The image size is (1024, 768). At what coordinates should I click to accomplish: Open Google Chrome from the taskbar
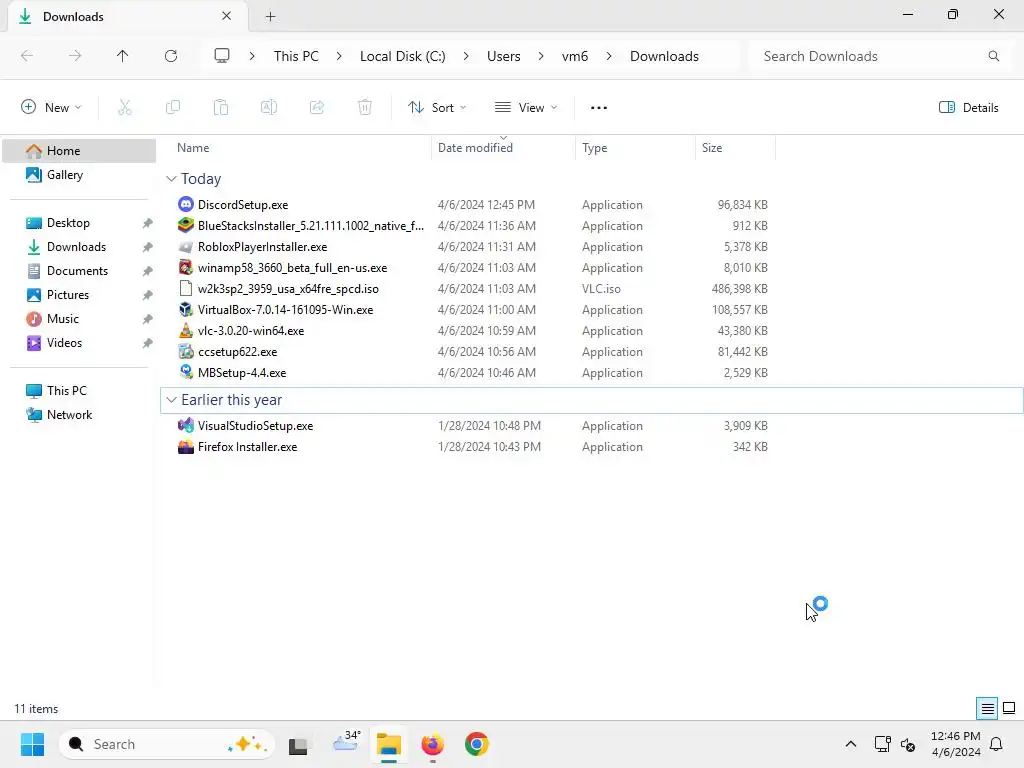[x=477, y=744]
